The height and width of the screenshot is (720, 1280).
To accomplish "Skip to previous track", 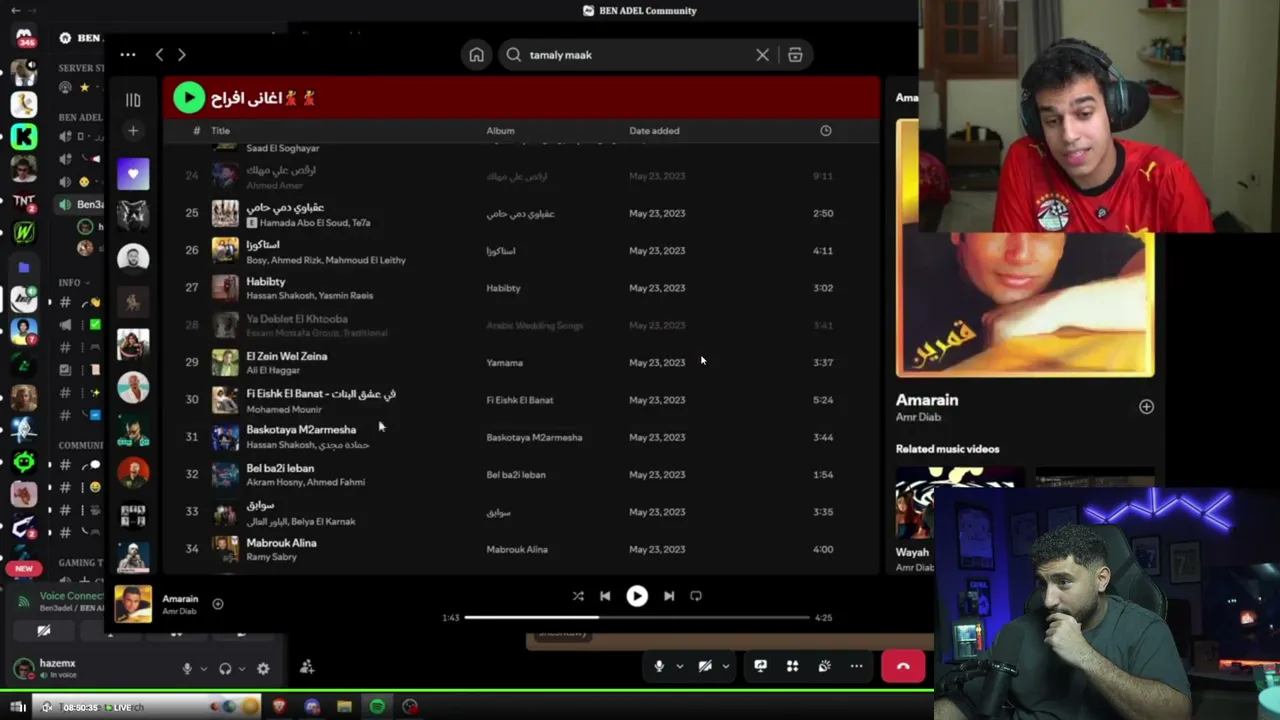I will (x=605, y=596).
